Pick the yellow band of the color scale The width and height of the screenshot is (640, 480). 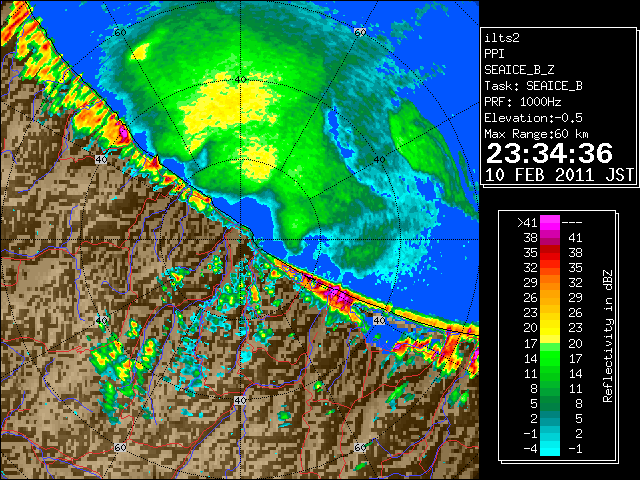550,329
